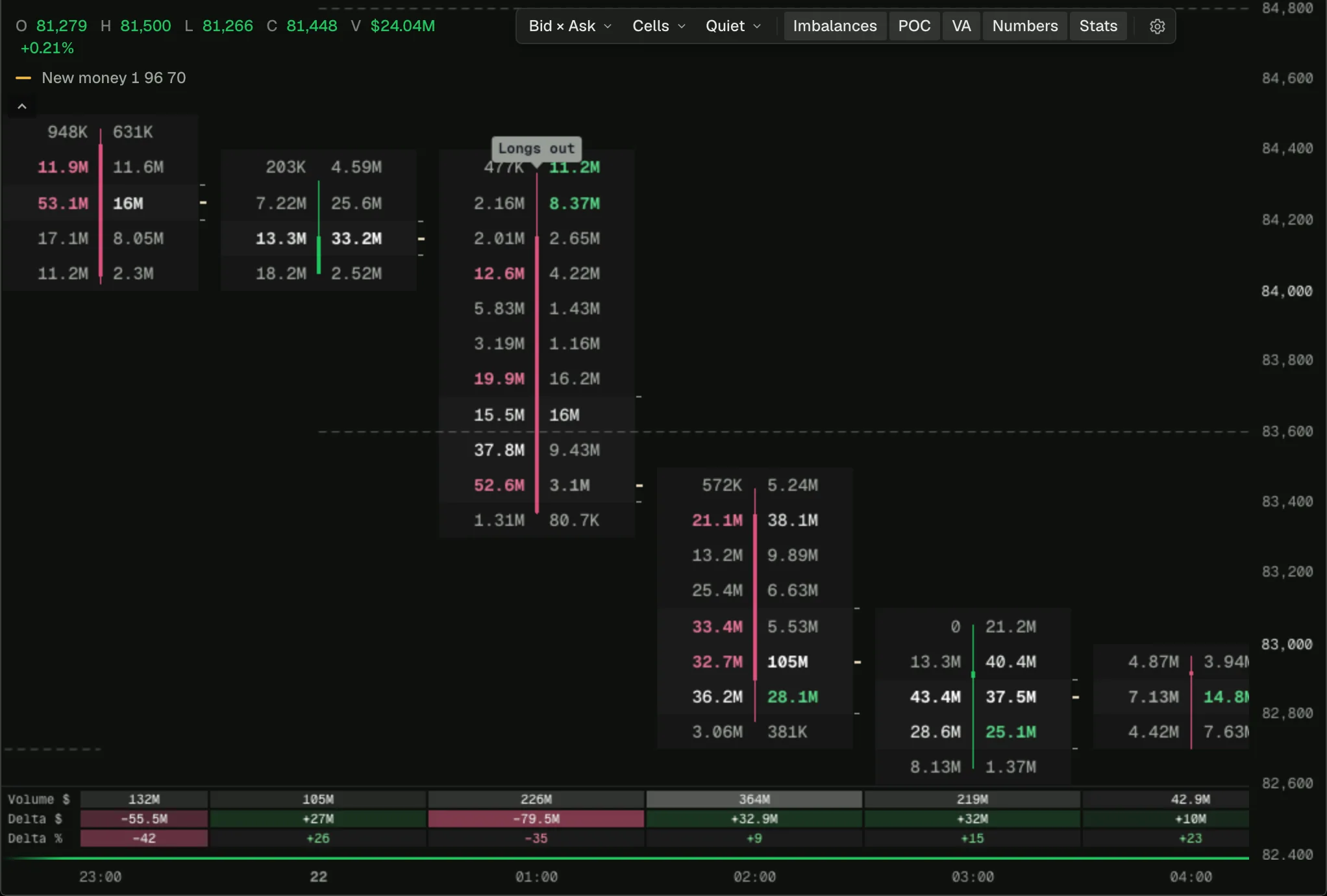Click the 84,000 price axis label
This screenshot has width=1327, height=896.
[x=1287, y=292]
